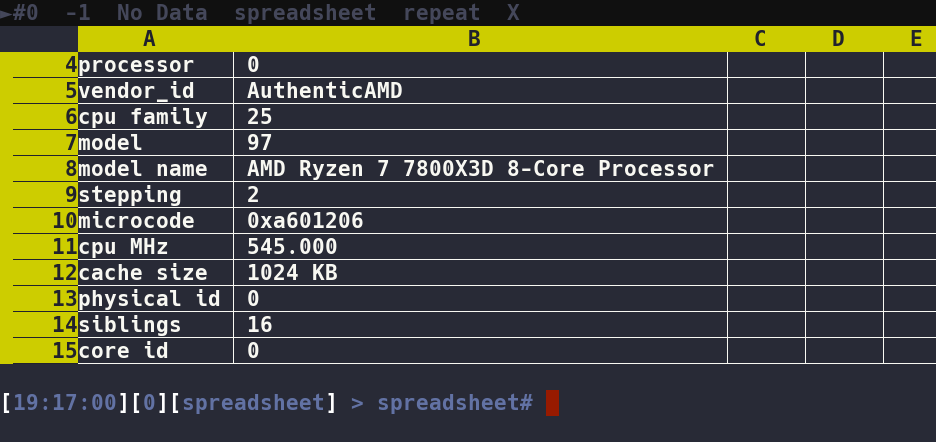Click the 'No Data' status text
Image resolution: width=936 pixels, height=442 pixels.
click(162, 13)
